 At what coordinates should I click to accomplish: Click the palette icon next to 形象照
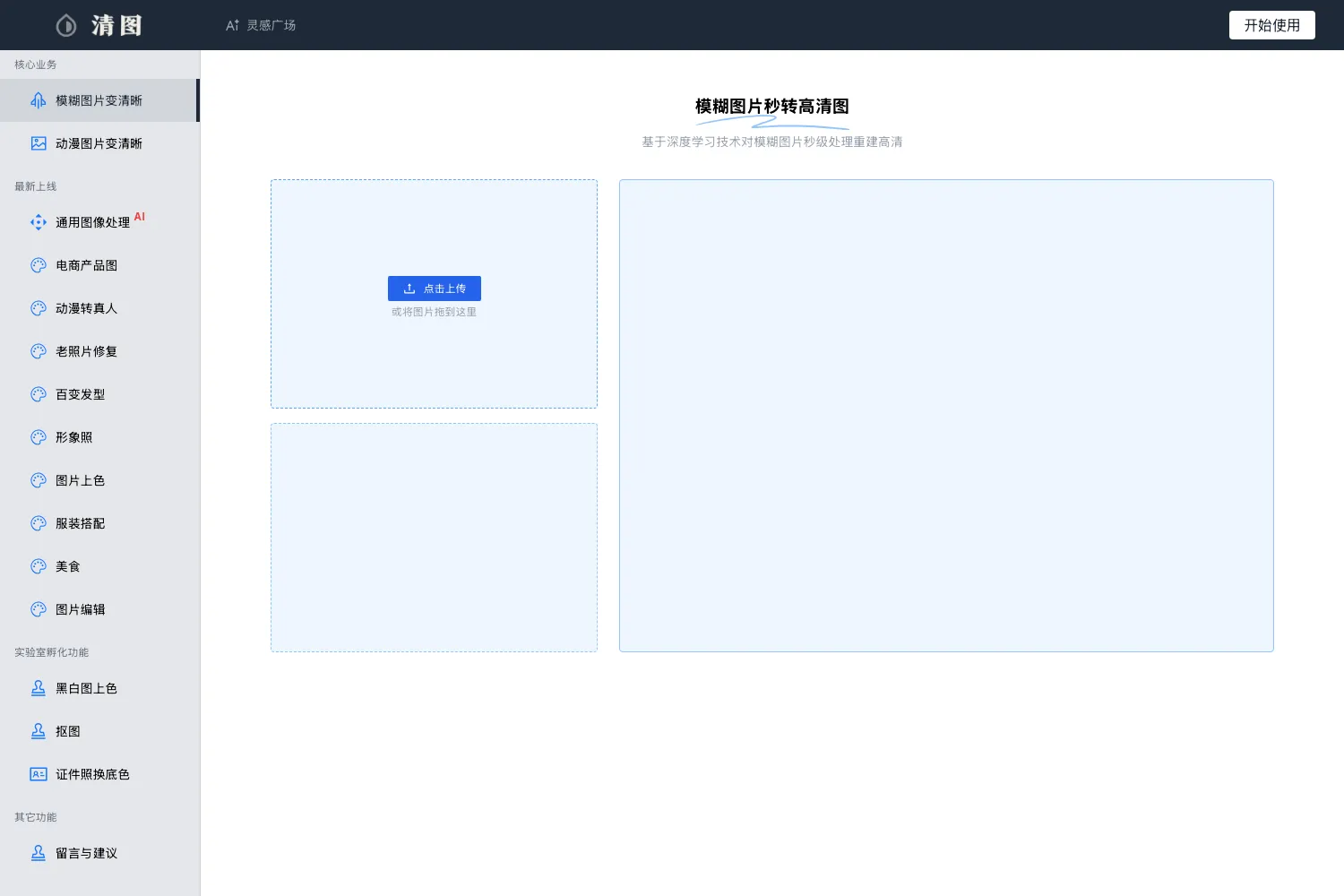pyautogui.click(x=39, y=437)
